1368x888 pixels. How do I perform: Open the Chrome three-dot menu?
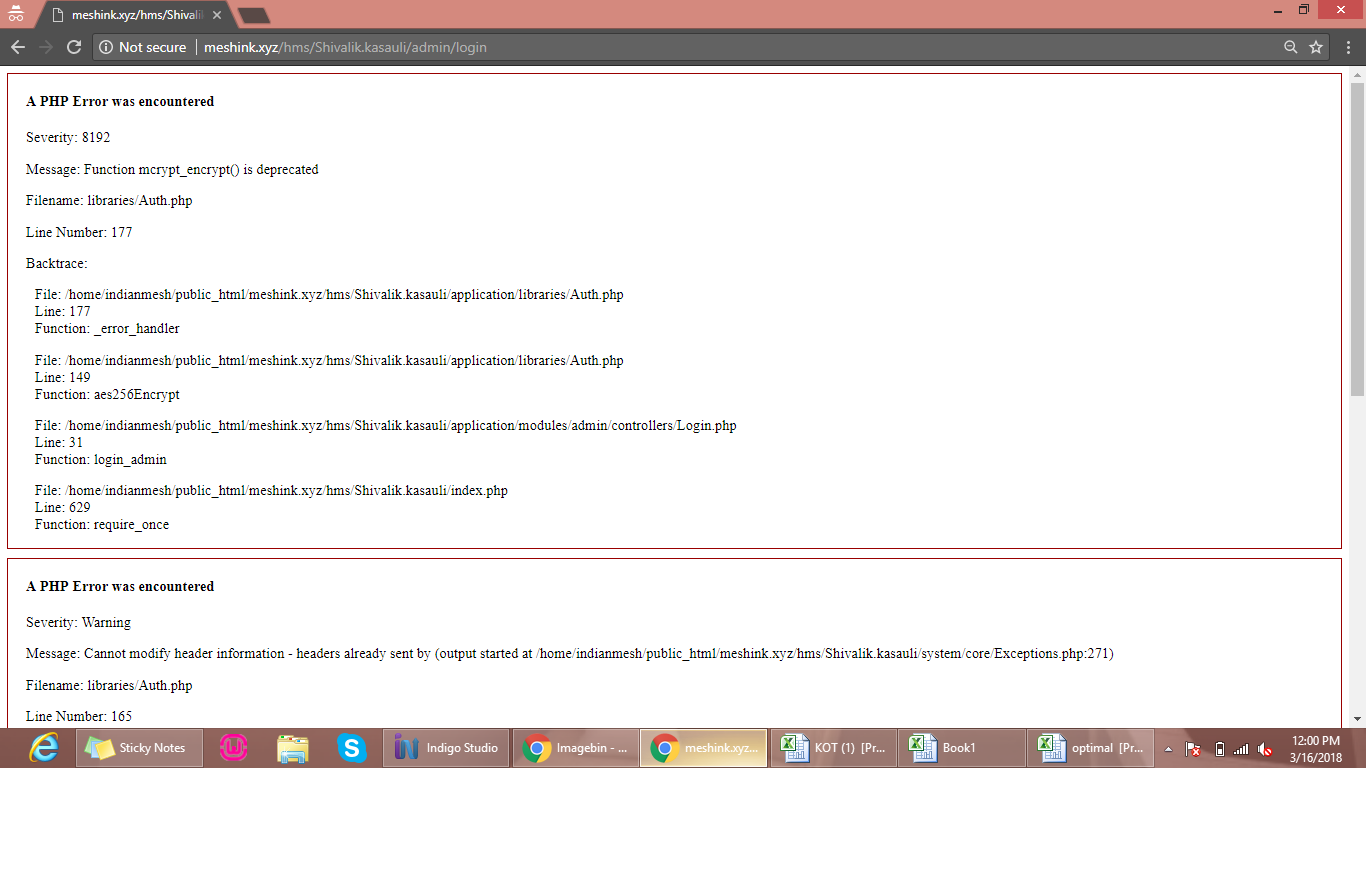pos(1347,47)
